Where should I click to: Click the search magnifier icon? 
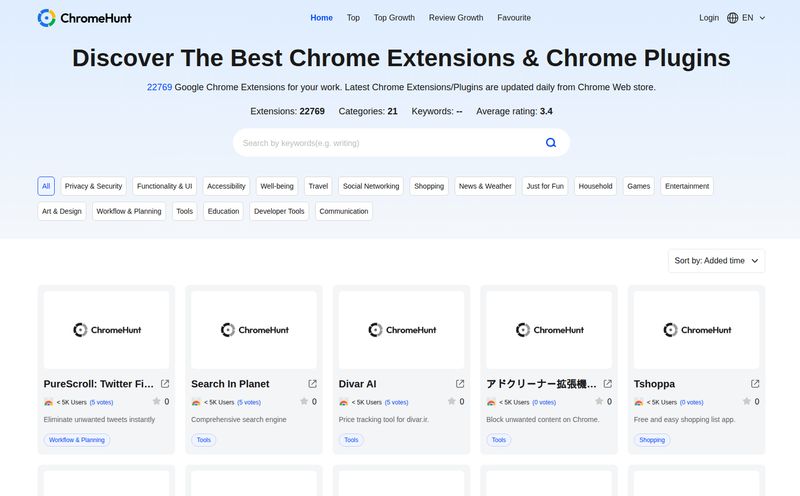[551, 142]
